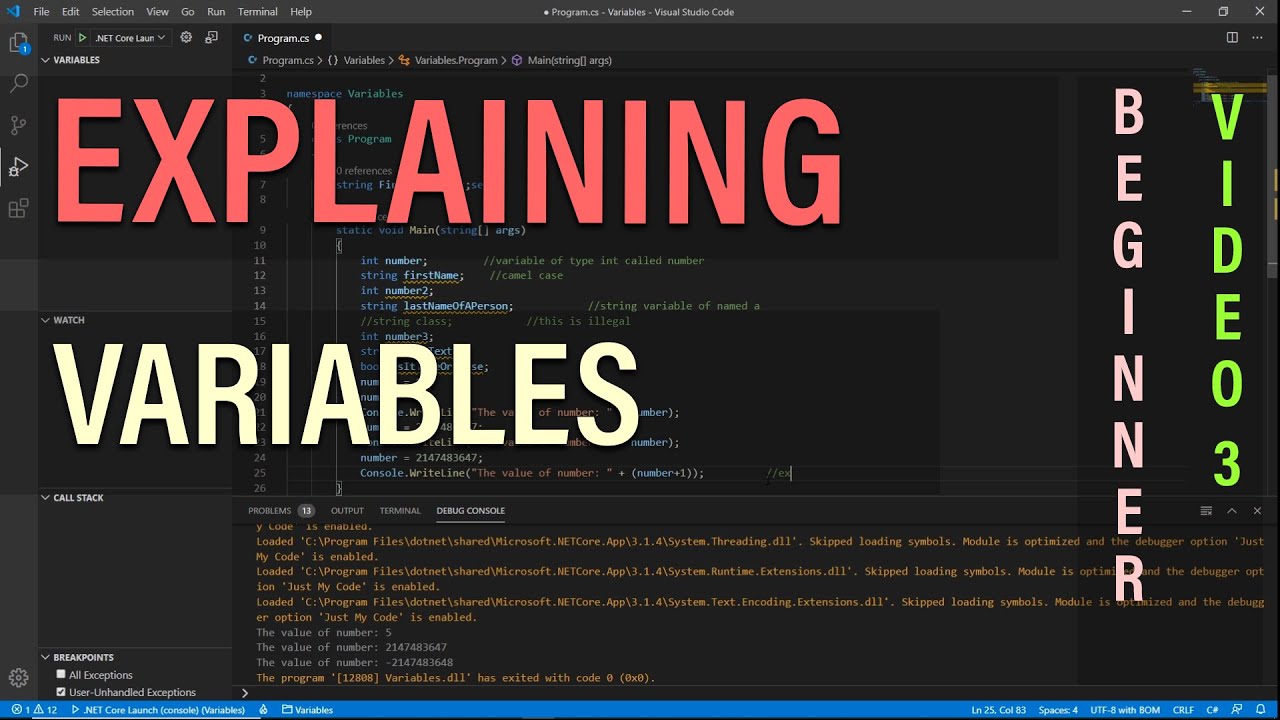Screen dimensions: 1280x720
Task: Open the View menu
Action: point(157,12)
